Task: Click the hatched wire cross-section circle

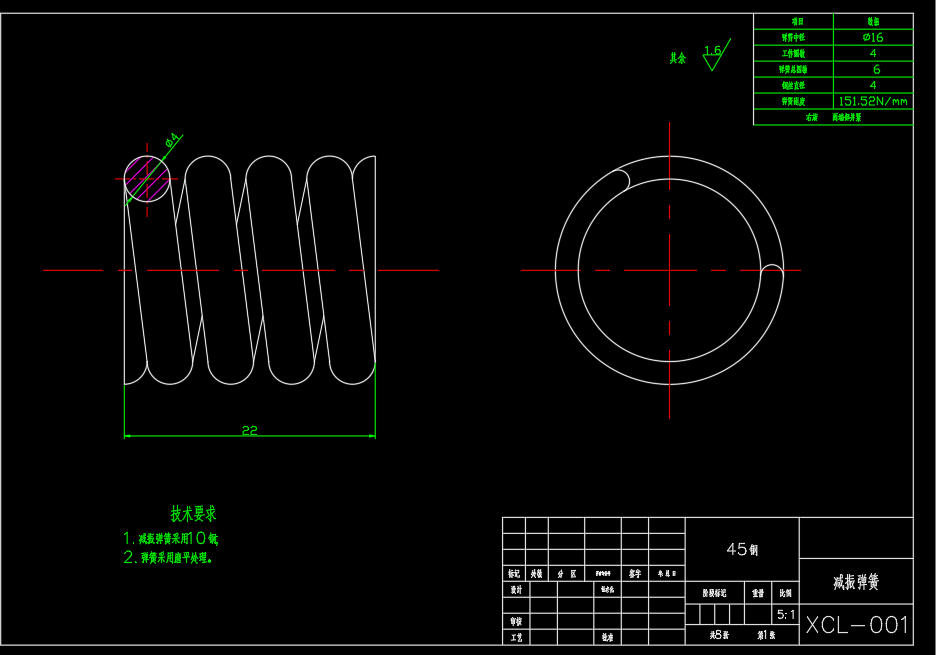Action: (x=147, y=179)
